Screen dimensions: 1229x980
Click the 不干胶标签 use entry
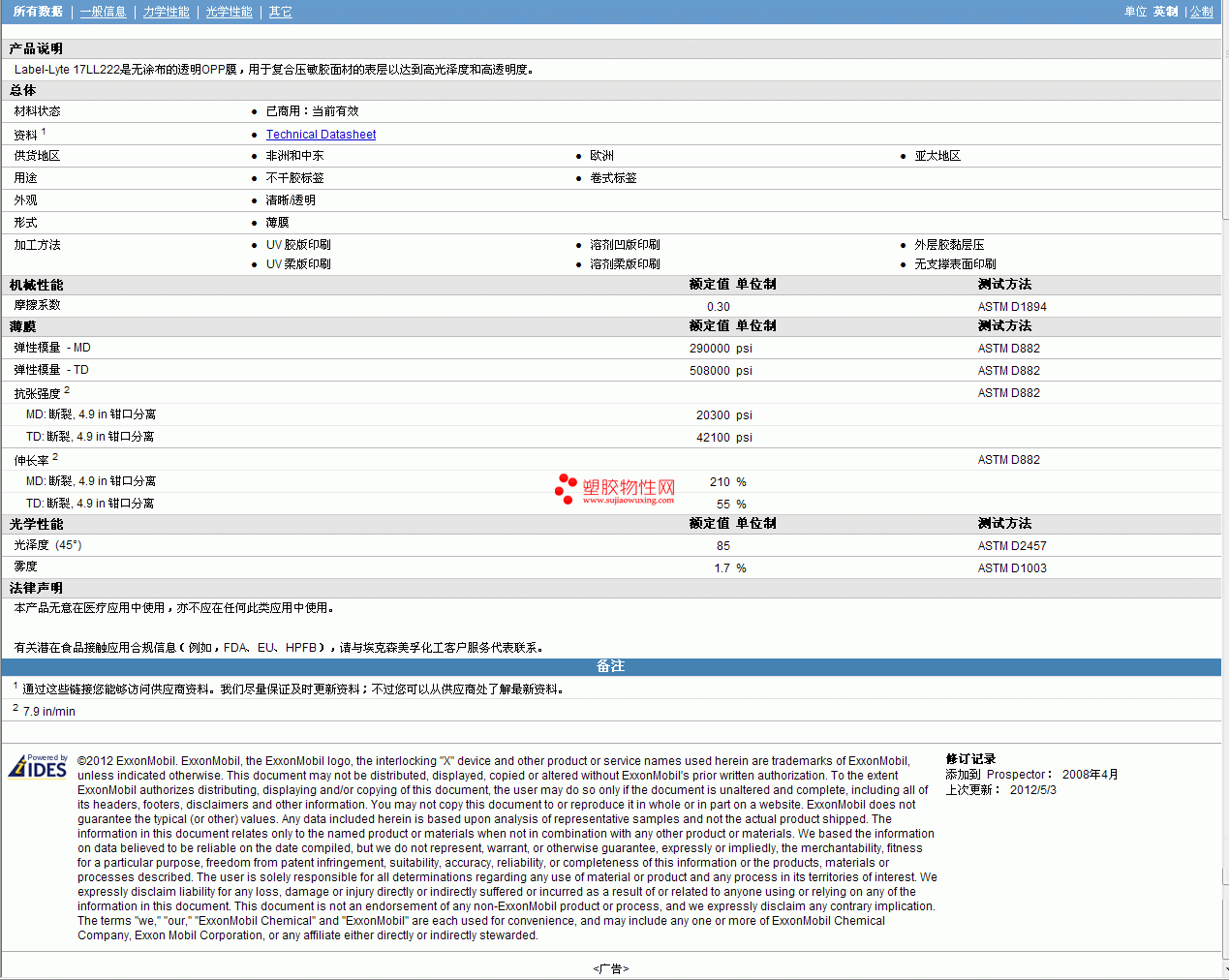(x=294, y=178)
